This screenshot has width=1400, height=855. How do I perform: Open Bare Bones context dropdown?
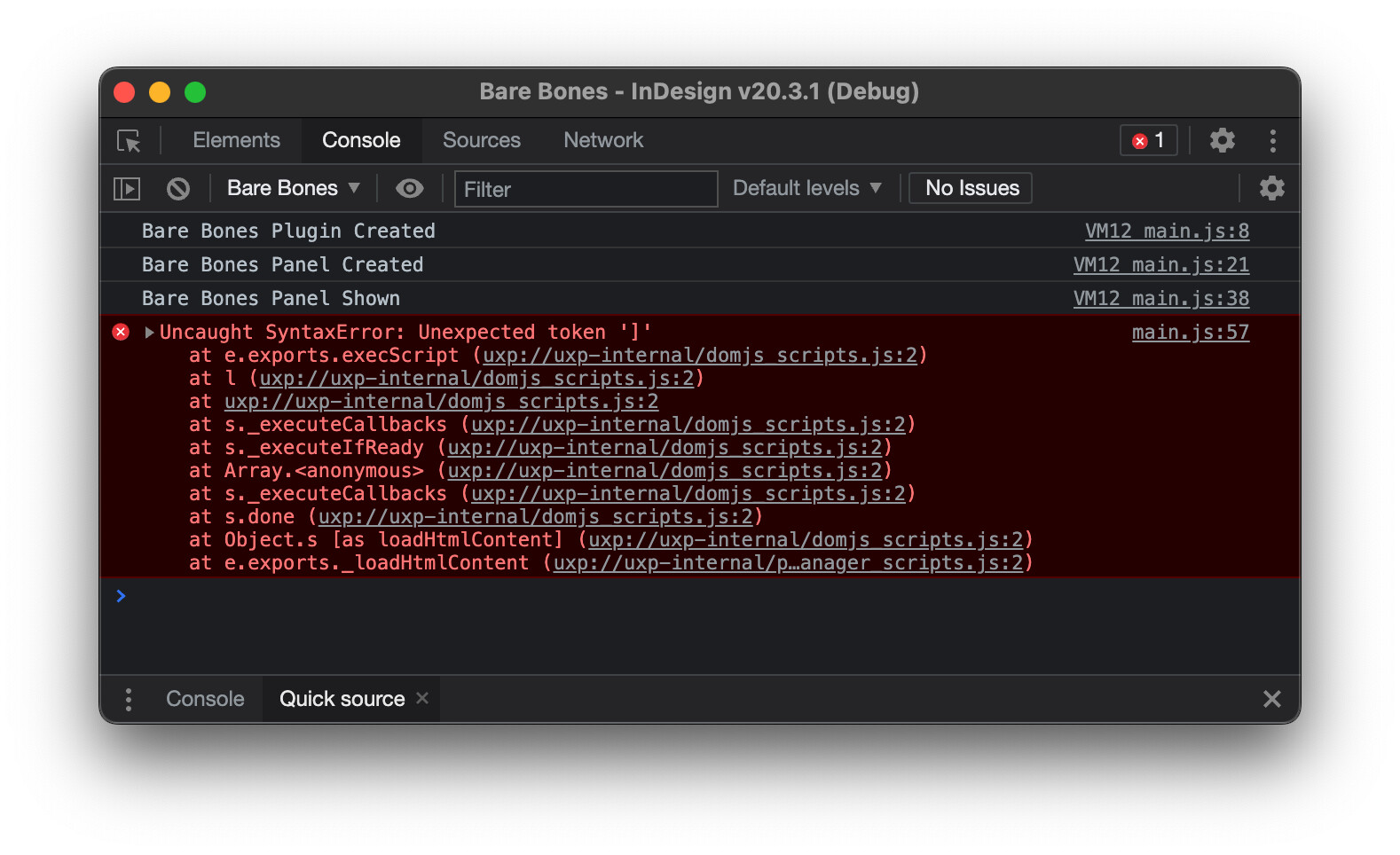(293, 188)
